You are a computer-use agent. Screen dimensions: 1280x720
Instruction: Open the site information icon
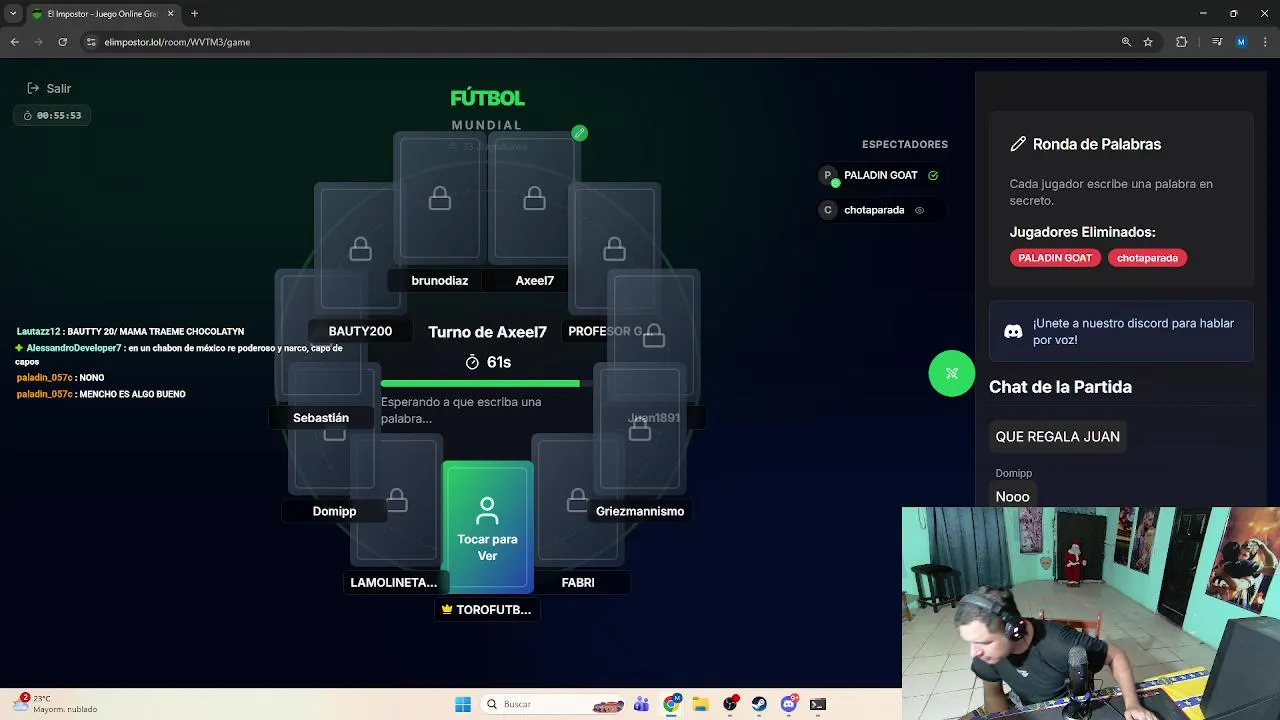click(91, 42)
